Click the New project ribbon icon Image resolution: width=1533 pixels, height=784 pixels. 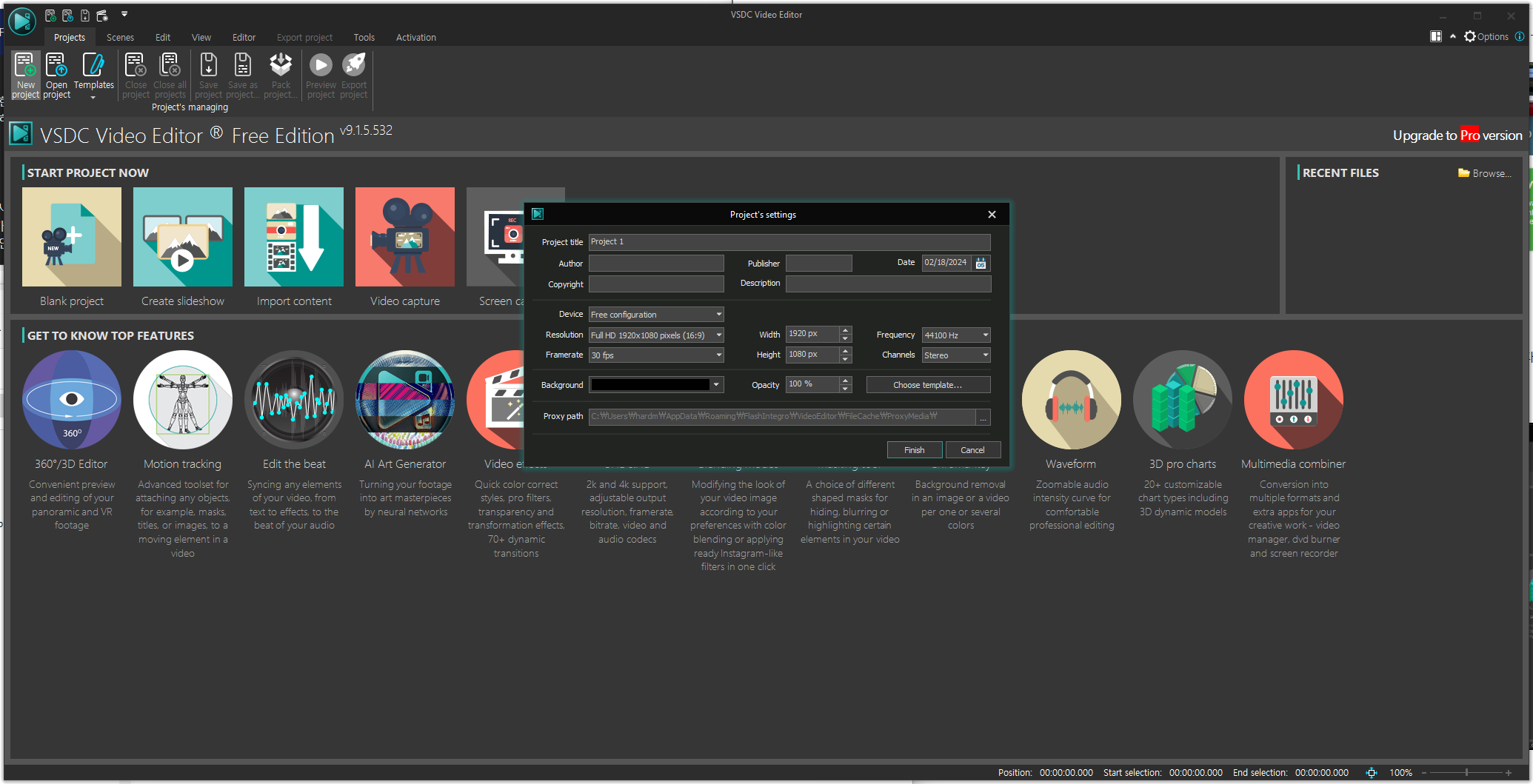(25, 75)
